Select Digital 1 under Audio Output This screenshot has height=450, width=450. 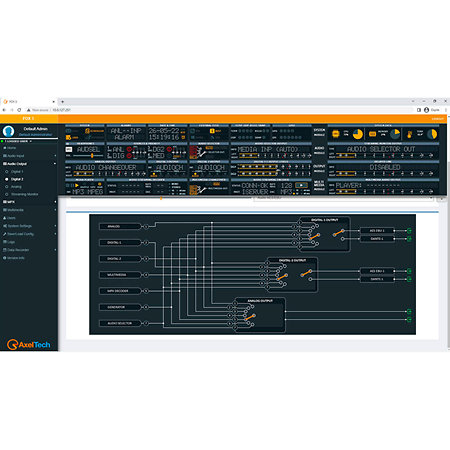click(16, 171)
